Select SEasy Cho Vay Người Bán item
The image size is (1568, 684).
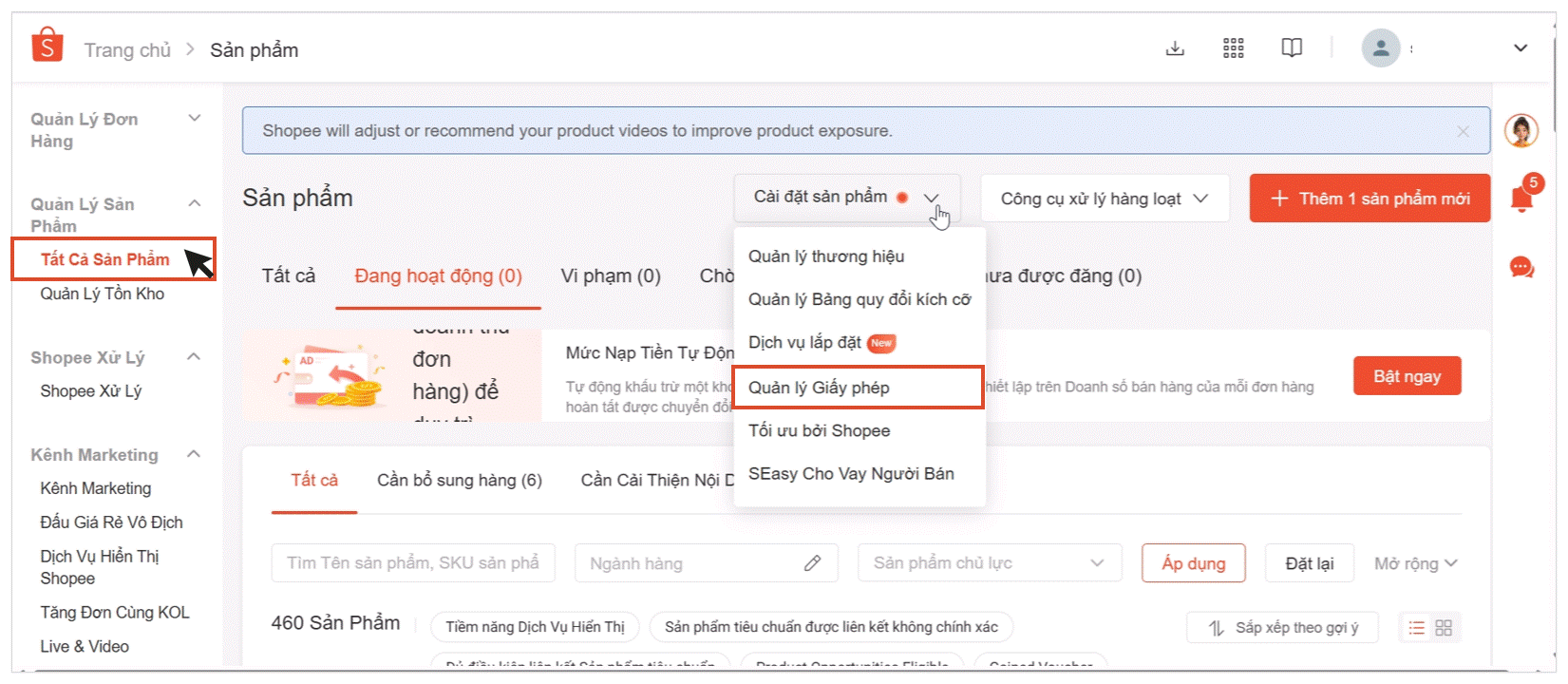point(851,474)
